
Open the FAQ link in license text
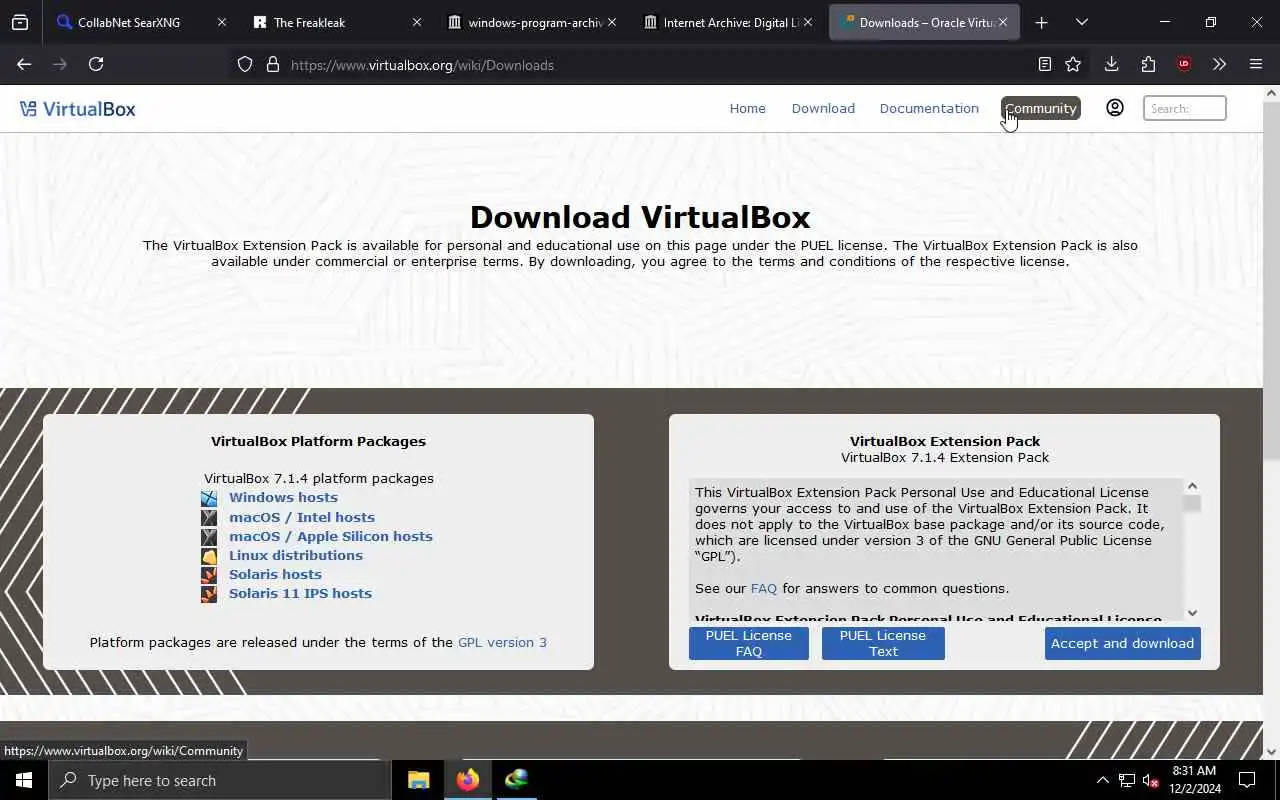(x=764, y=588)
